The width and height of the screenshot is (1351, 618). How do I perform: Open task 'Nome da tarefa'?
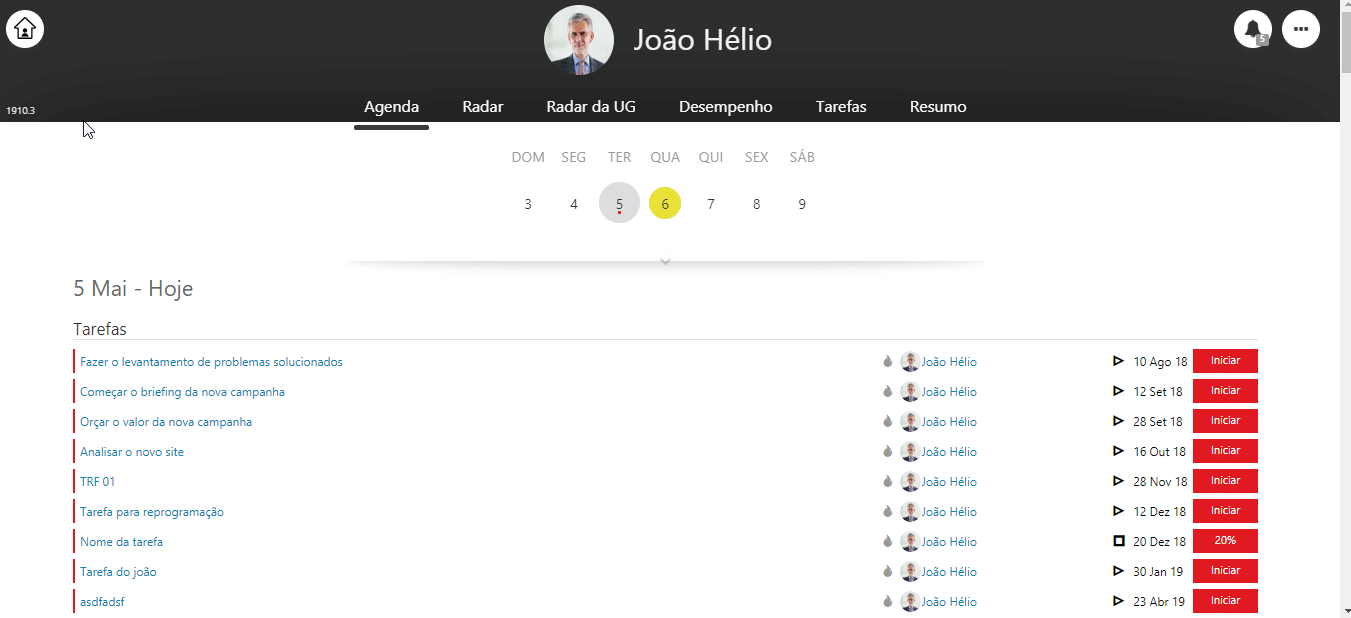click(x=121, y=542)
